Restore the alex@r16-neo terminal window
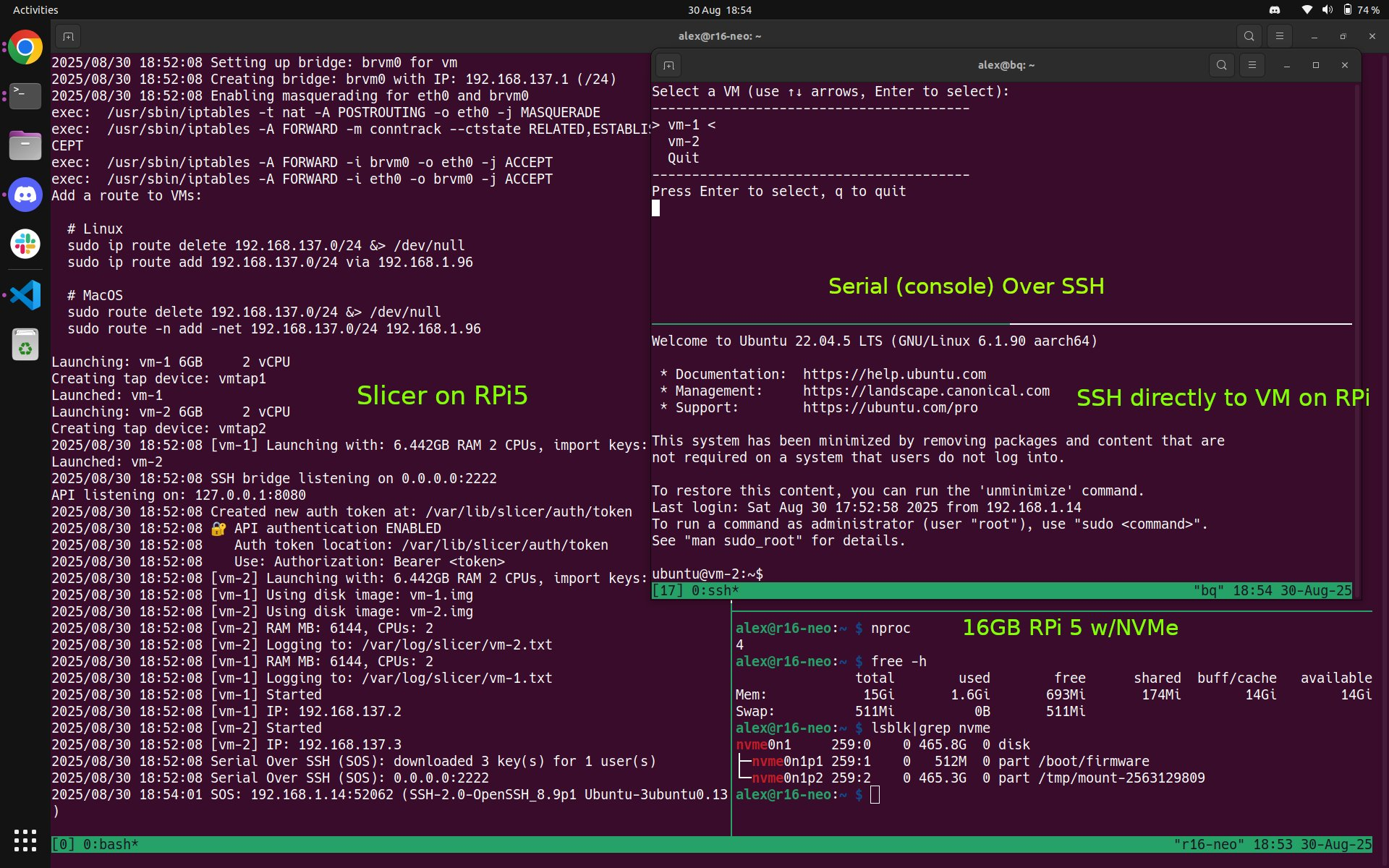 [1343, 36]
